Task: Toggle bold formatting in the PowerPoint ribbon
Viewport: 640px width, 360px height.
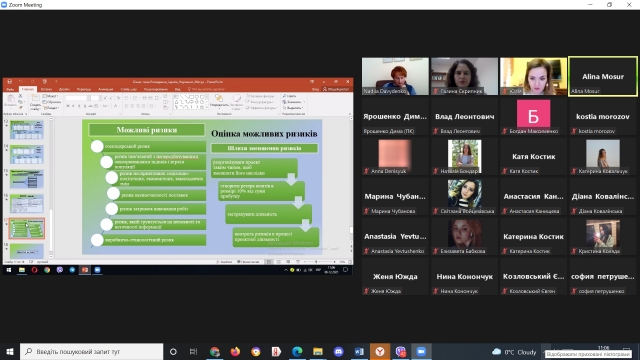Action: click(x=68, y=106)
